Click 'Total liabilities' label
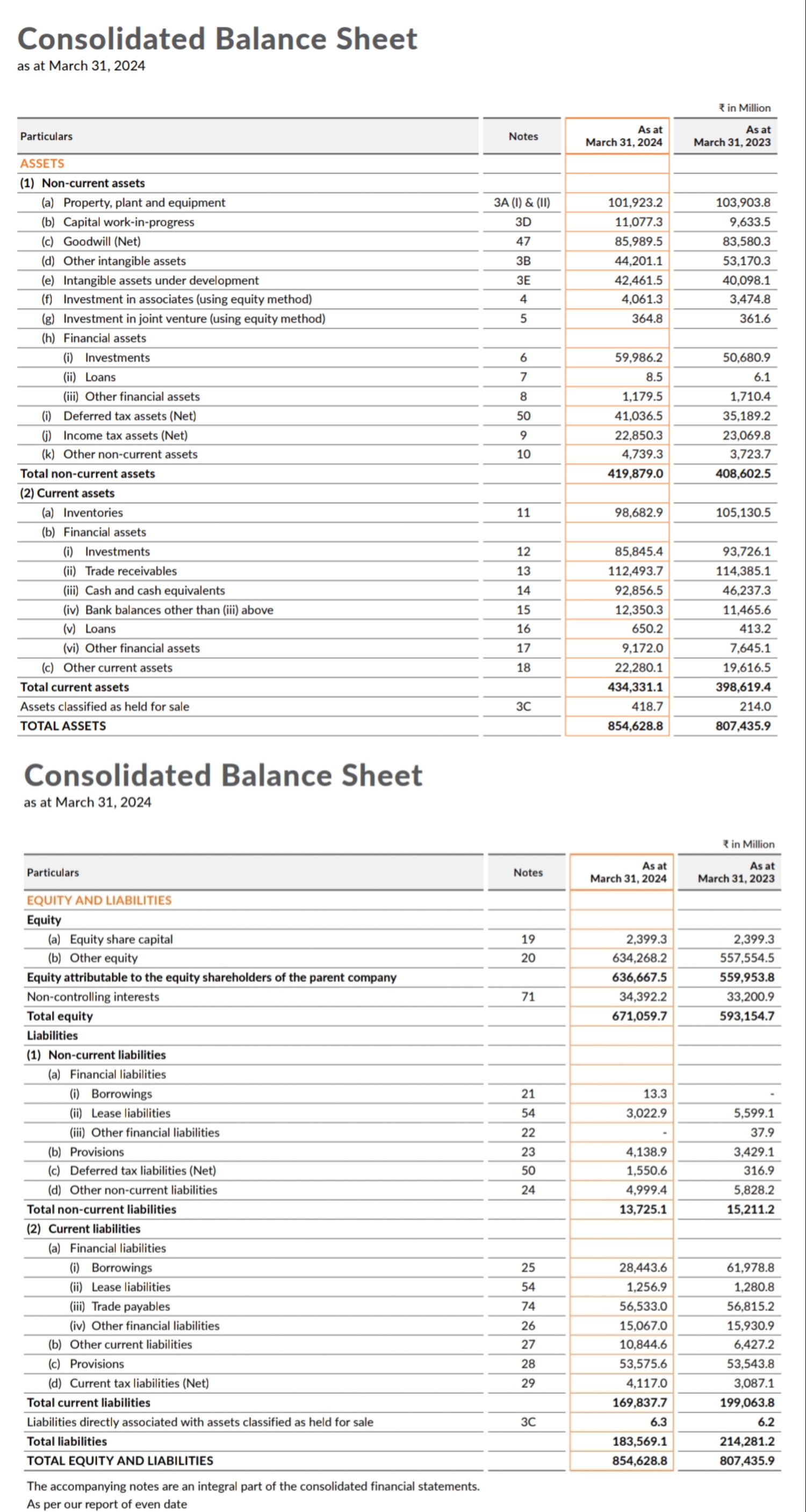806x1512 pixels. 67,1441
